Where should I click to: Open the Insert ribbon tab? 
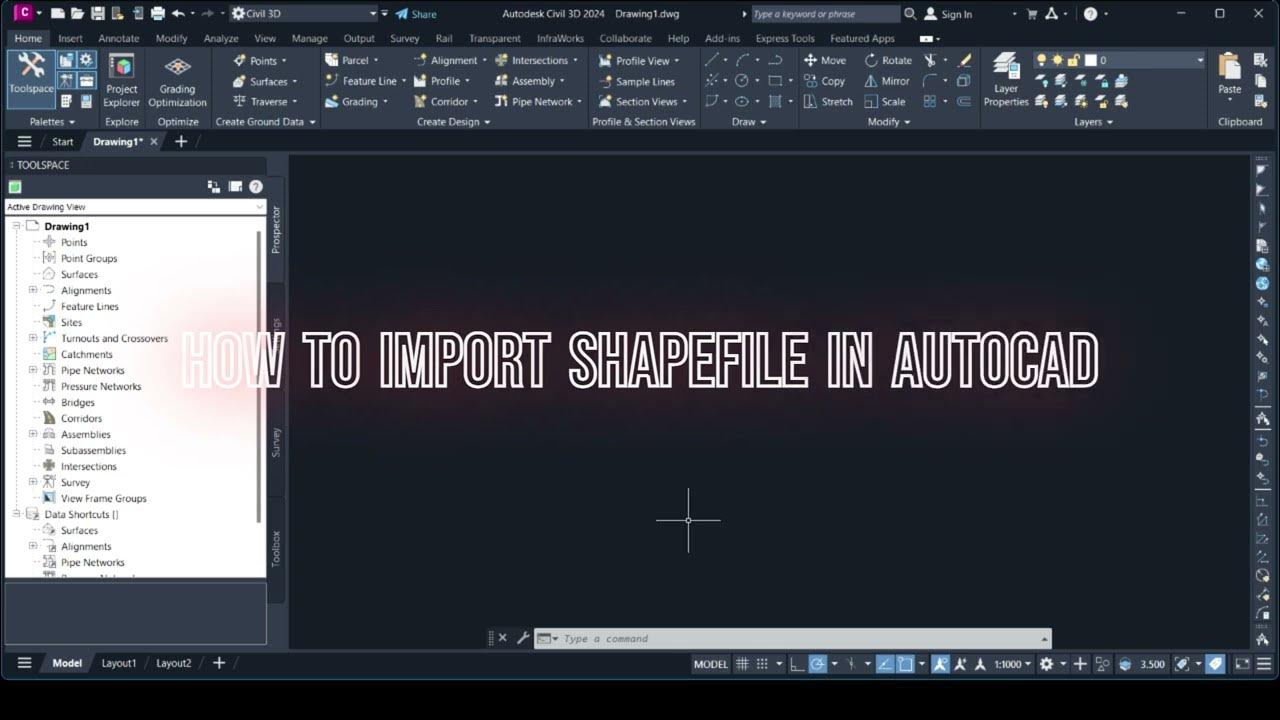(x=70, y=38)
